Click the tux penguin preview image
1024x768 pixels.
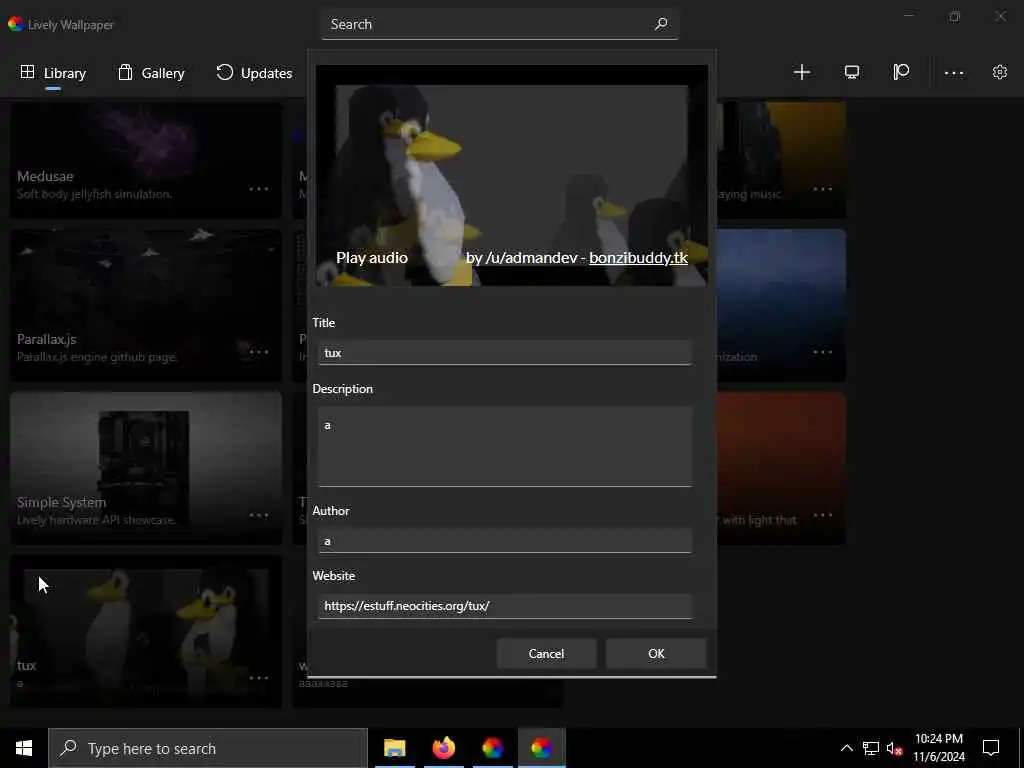(x=511, y=175)
